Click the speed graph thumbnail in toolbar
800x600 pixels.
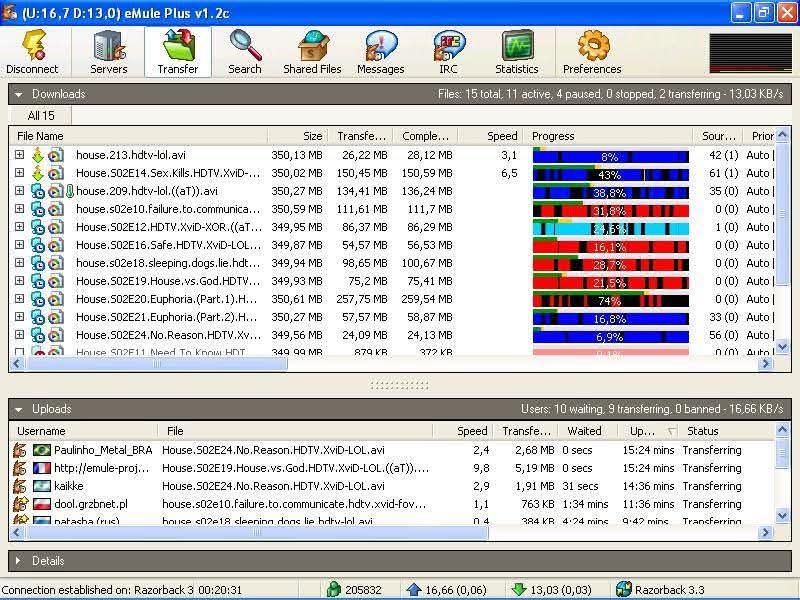(751, 54)
